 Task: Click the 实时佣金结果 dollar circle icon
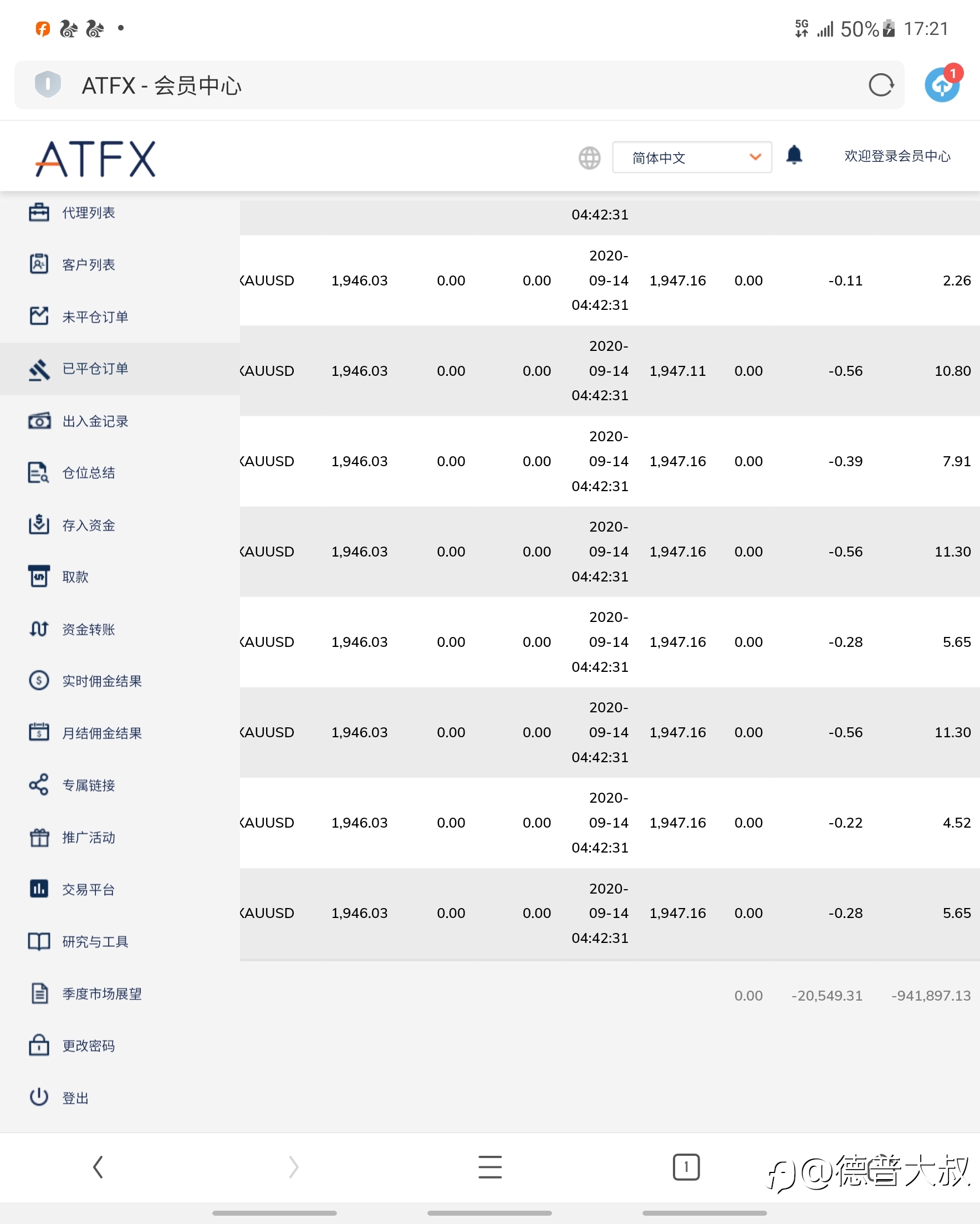pos(39,681)
